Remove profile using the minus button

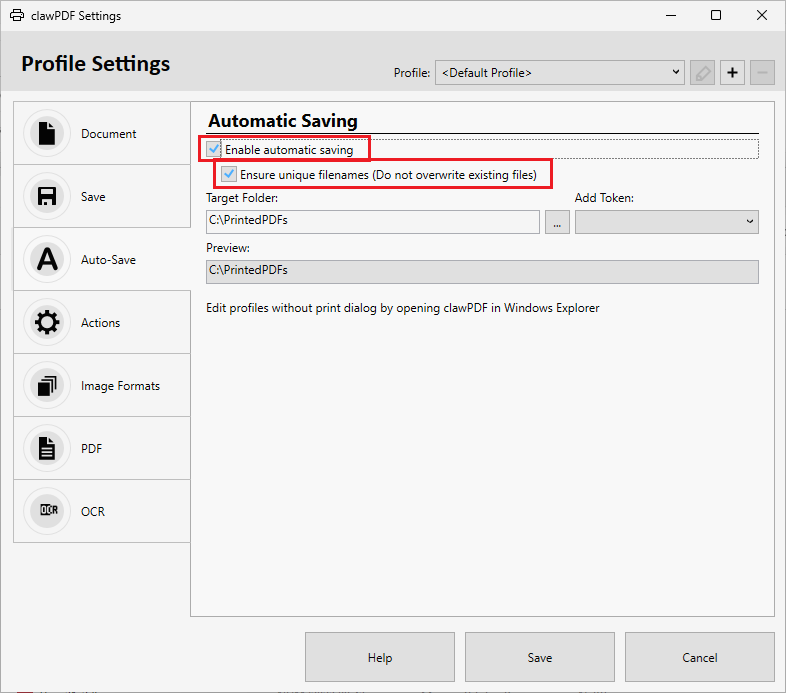click(x=762, y=73)
